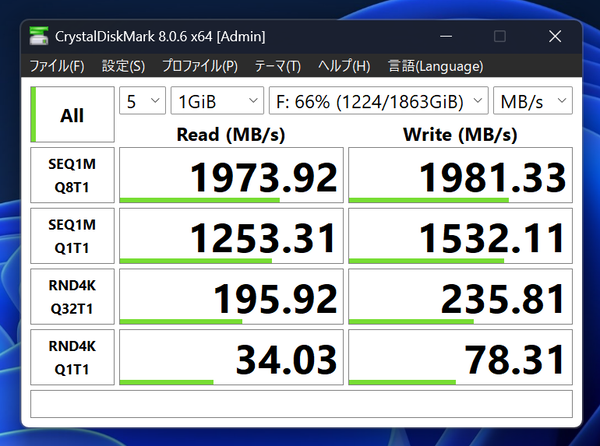Open the 設定(S) menu

tap(123, 66)
